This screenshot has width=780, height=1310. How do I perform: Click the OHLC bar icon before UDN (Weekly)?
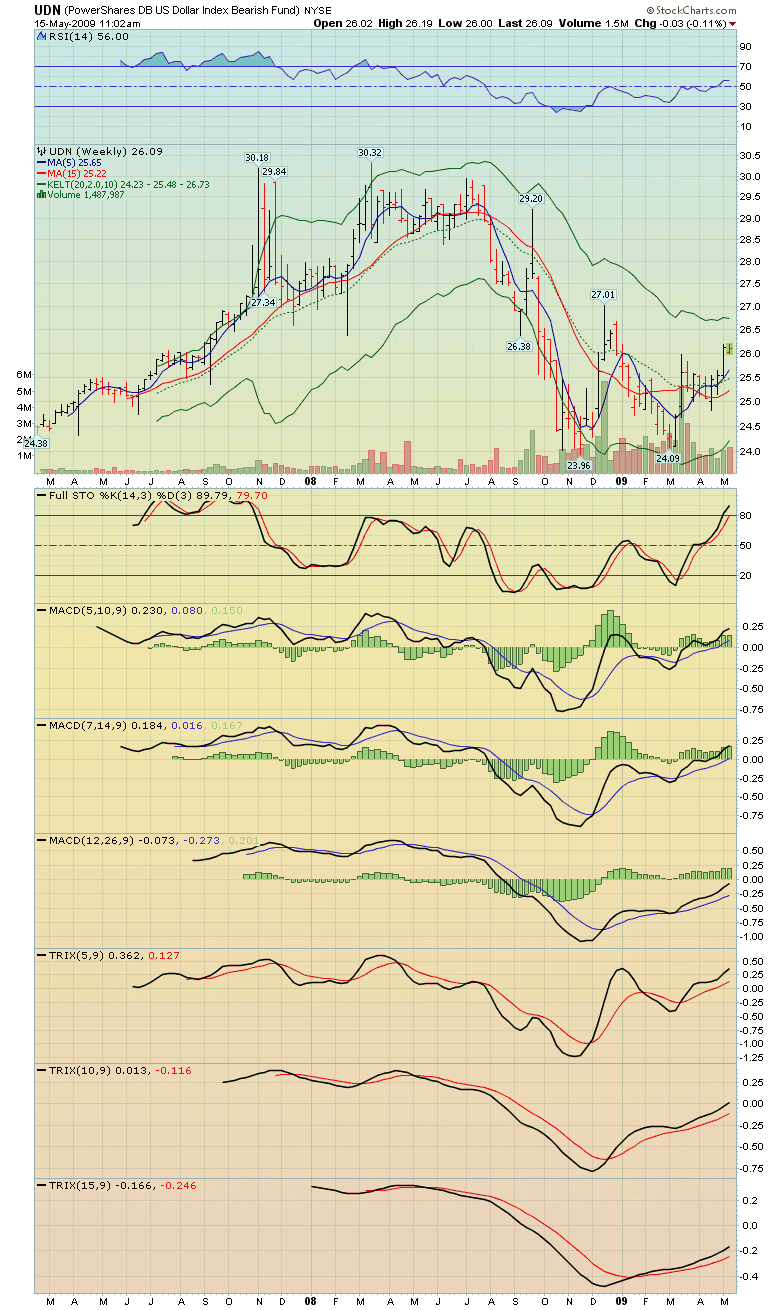coord(41,151)
